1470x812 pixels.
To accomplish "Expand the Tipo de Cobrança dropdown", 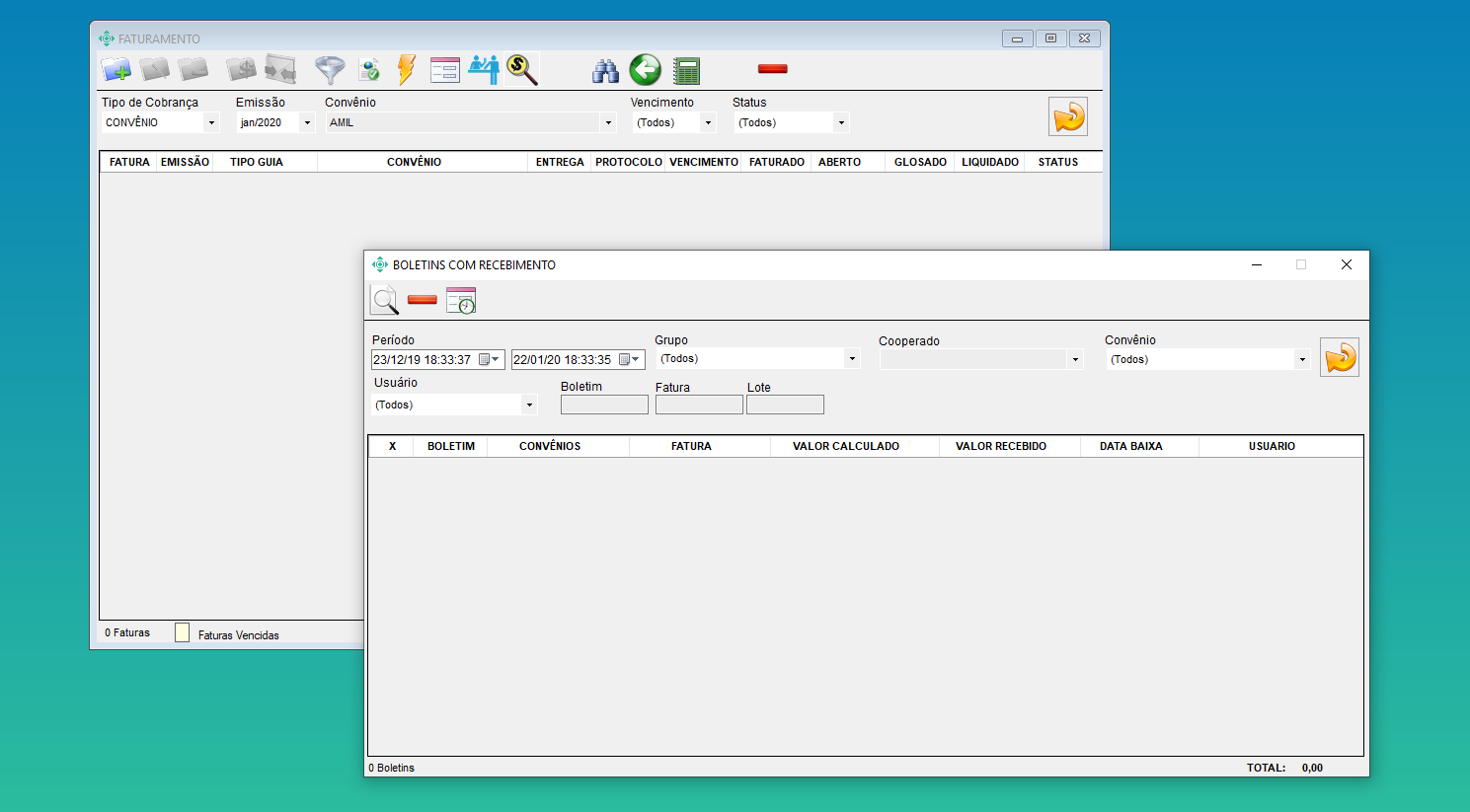I will click(x=211, y=123).
